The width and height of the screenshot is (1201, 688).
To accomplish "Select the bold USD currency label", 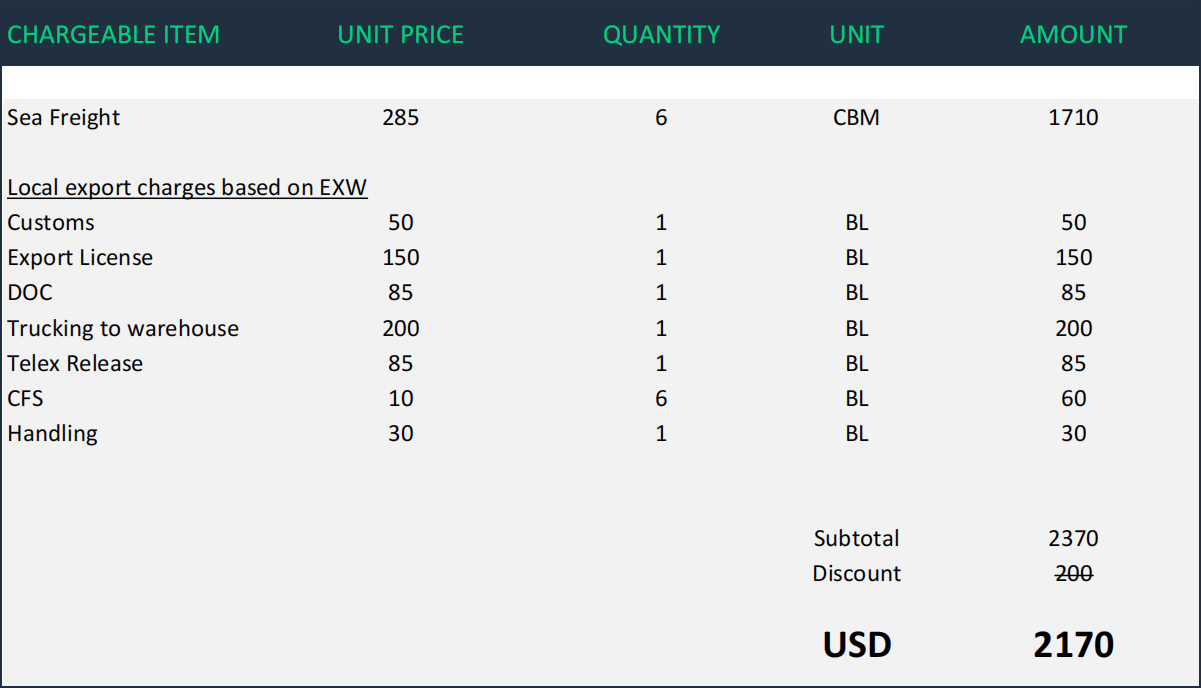I will 856,645.
